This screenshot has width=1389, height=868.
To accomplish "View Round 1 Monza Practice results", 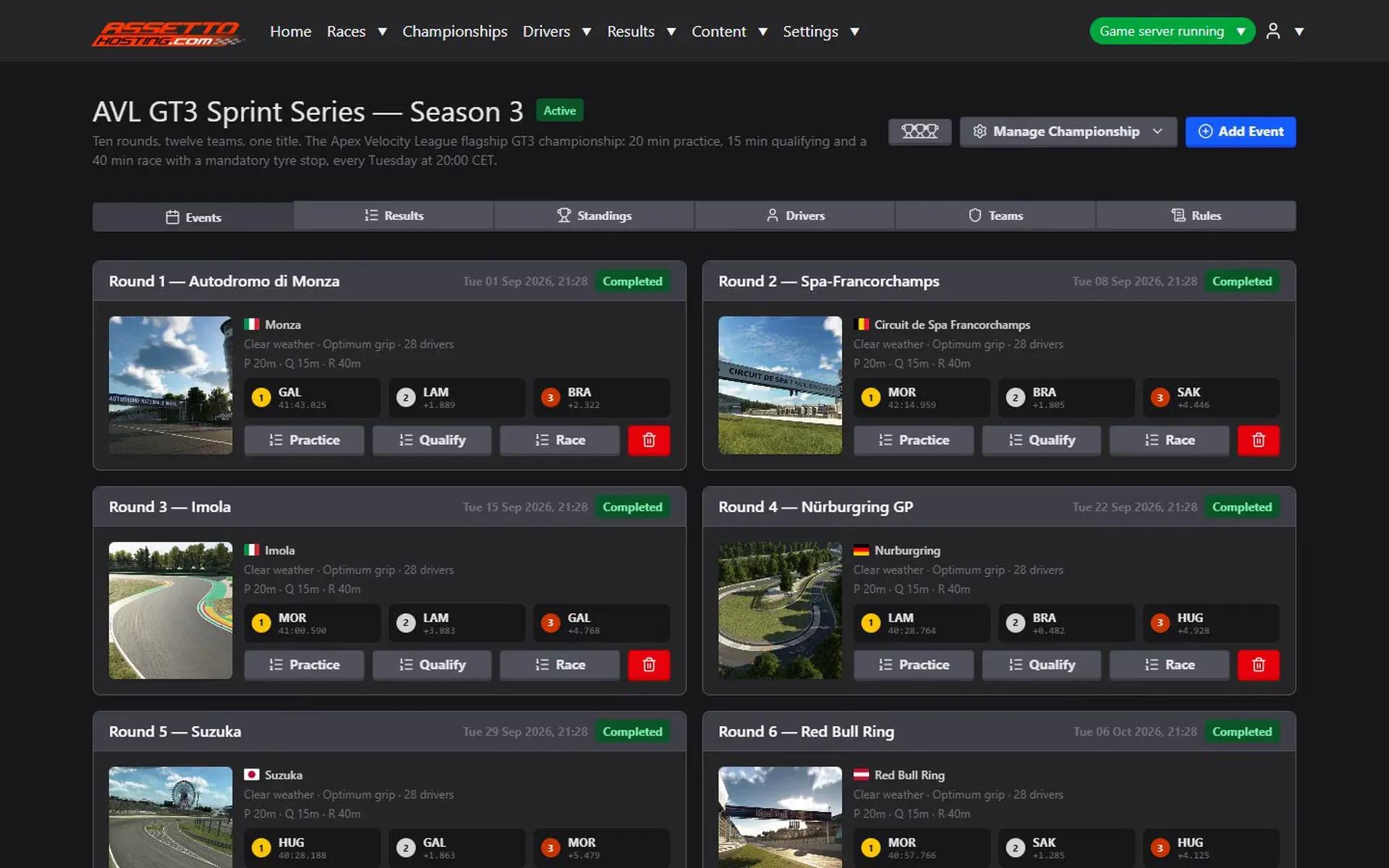I will click(x=304, y=440).
